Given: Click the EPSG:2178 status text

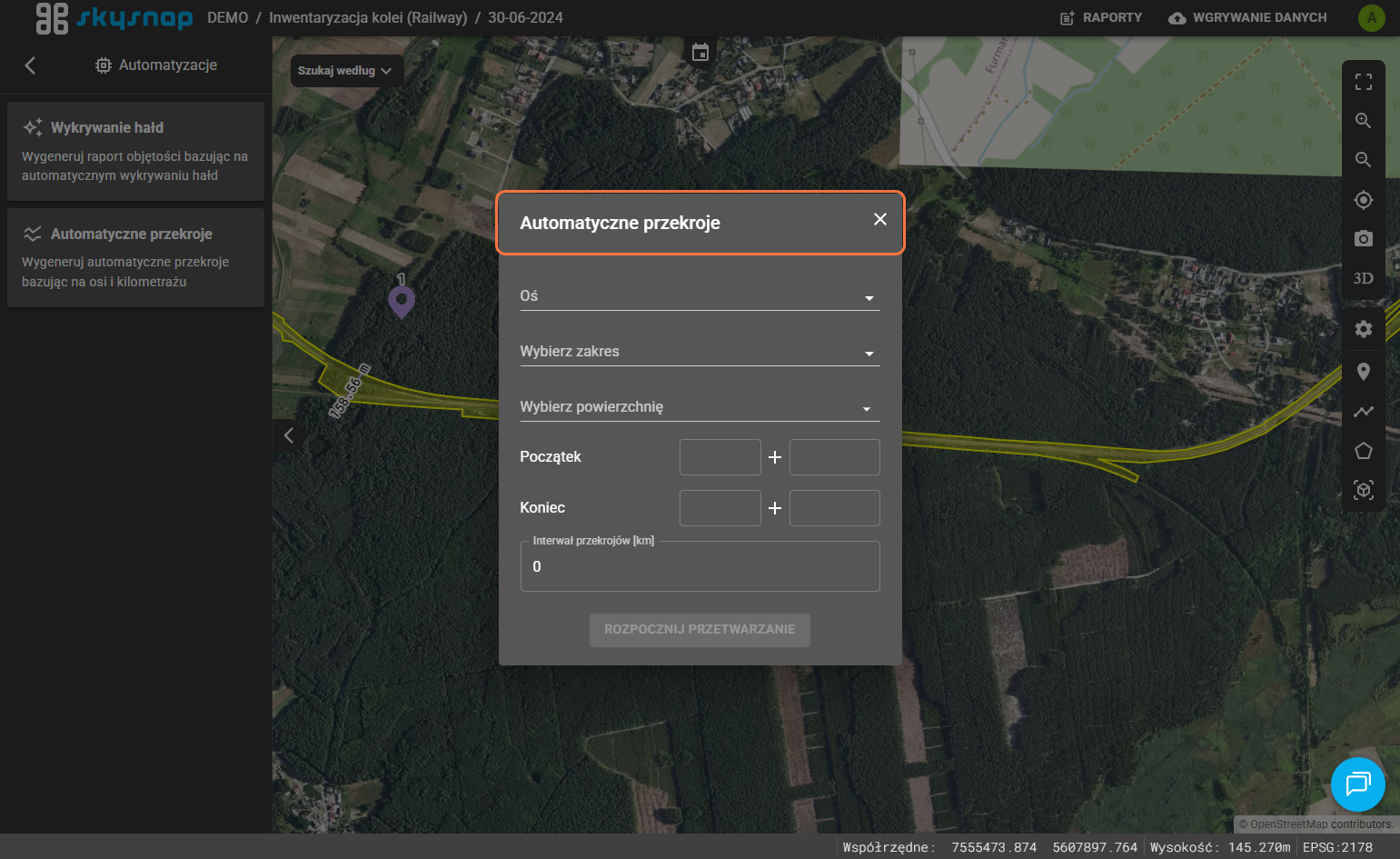Looking at the screenshot, I should pos(1337,847).
